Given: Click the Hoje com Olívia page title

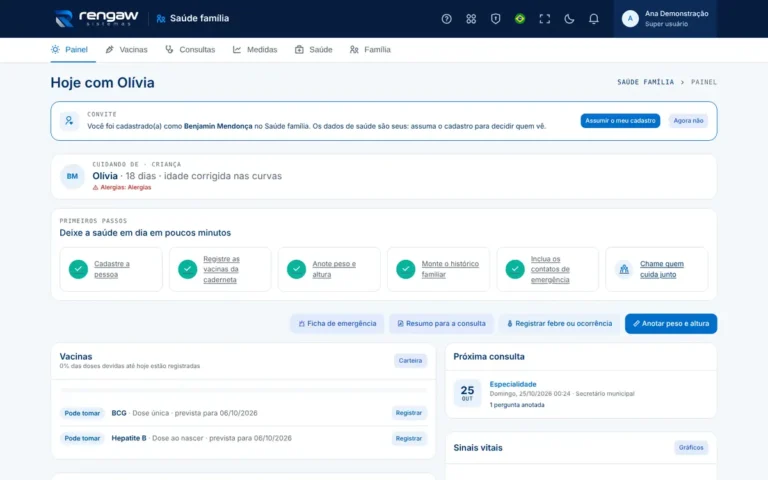Looking at the screenshot, I should click(102, 82).
